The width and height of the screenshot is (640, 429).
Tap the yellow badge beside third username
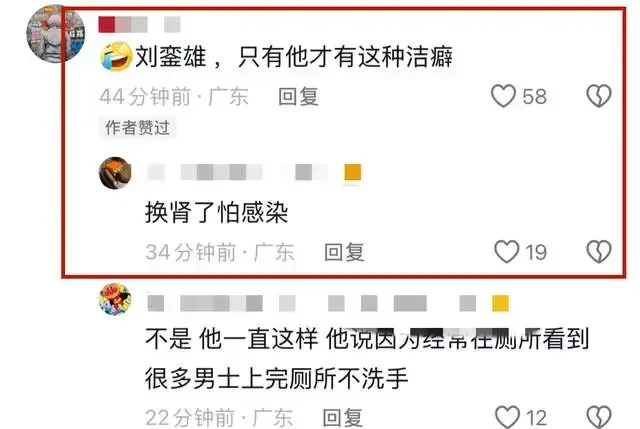(x=500, y=303)
